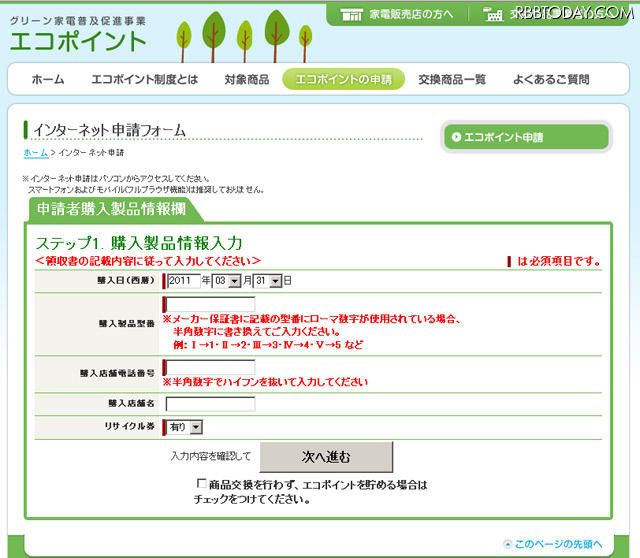Open the よくあるご質問 tab

point(551,79)
